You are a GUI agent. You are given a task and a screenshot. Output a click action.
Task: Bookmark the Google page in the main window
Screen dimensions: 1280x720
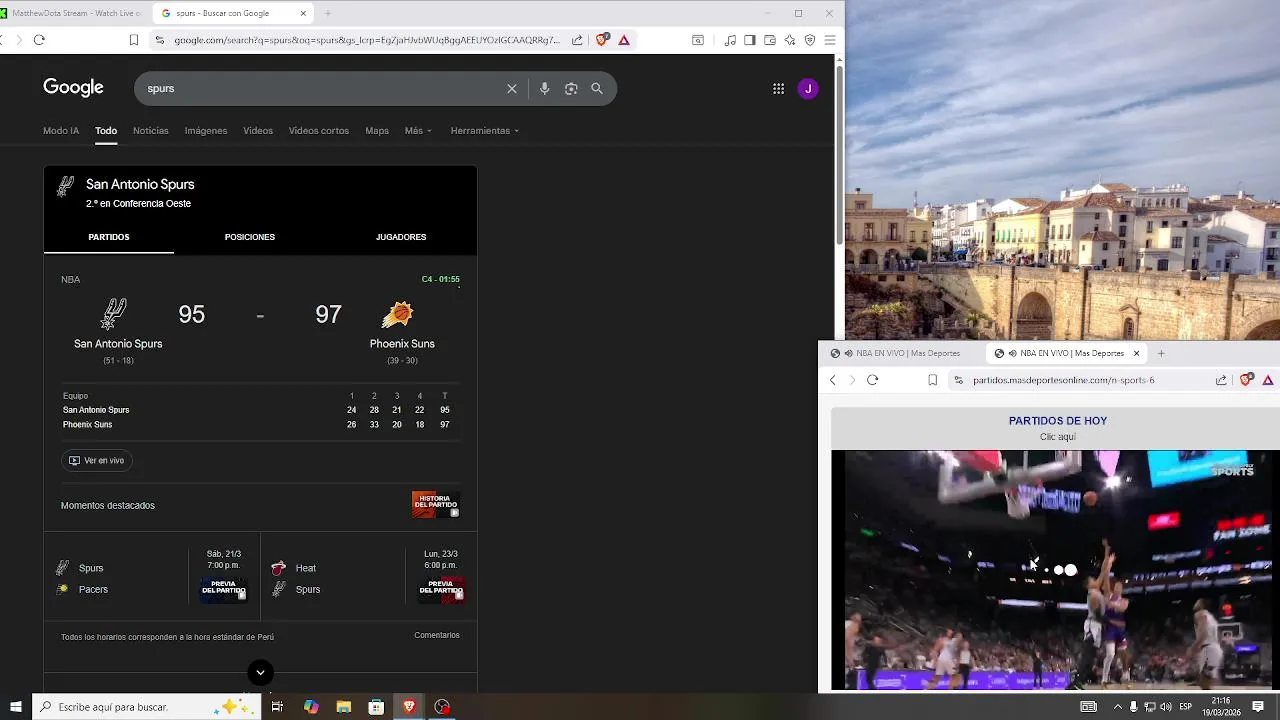pyautogui.click(x=134, y=40)
